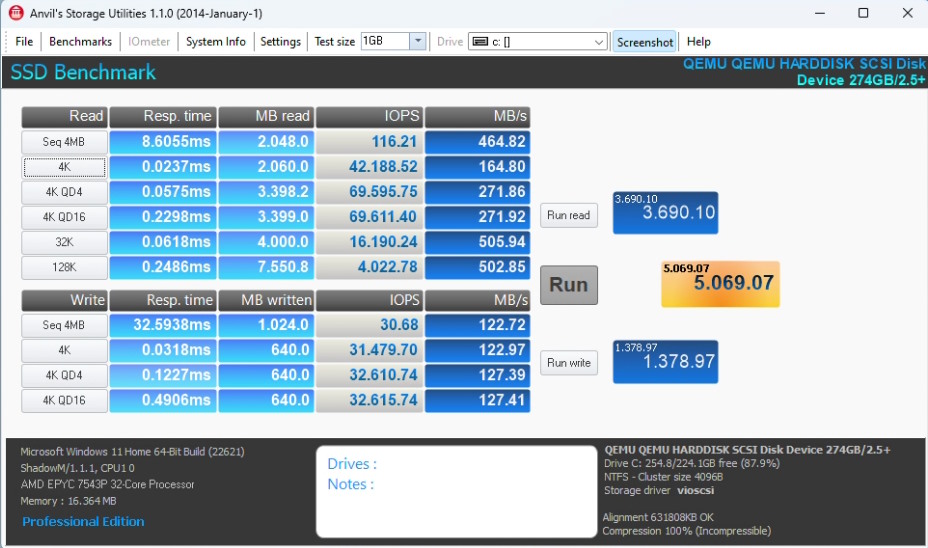Open the Benchmarks menu
928x548 pixels.
(80, 41)
